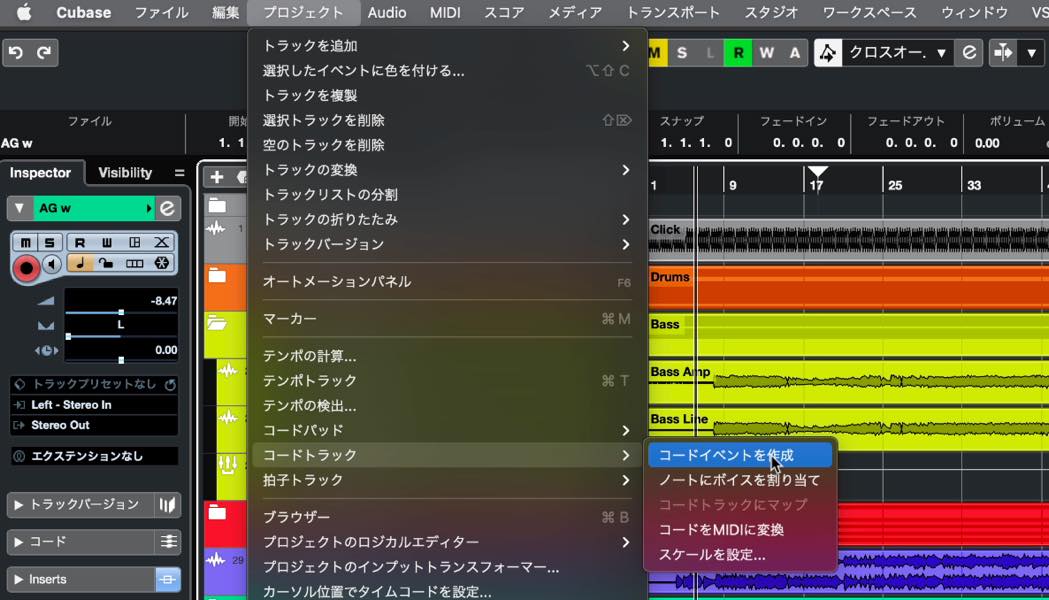Open the 拍子トラック submenu

(x=447, y=480)
